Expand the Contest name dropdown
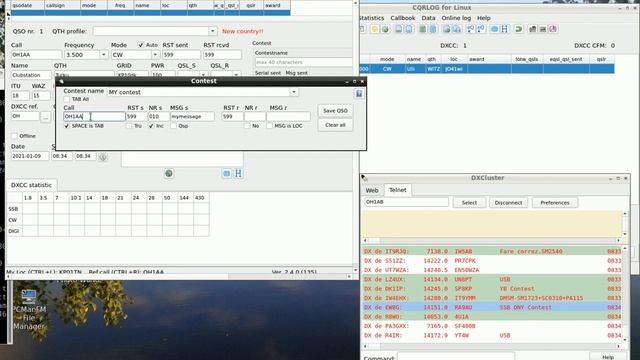The image size is (640, 360). [x=293, y=92]
